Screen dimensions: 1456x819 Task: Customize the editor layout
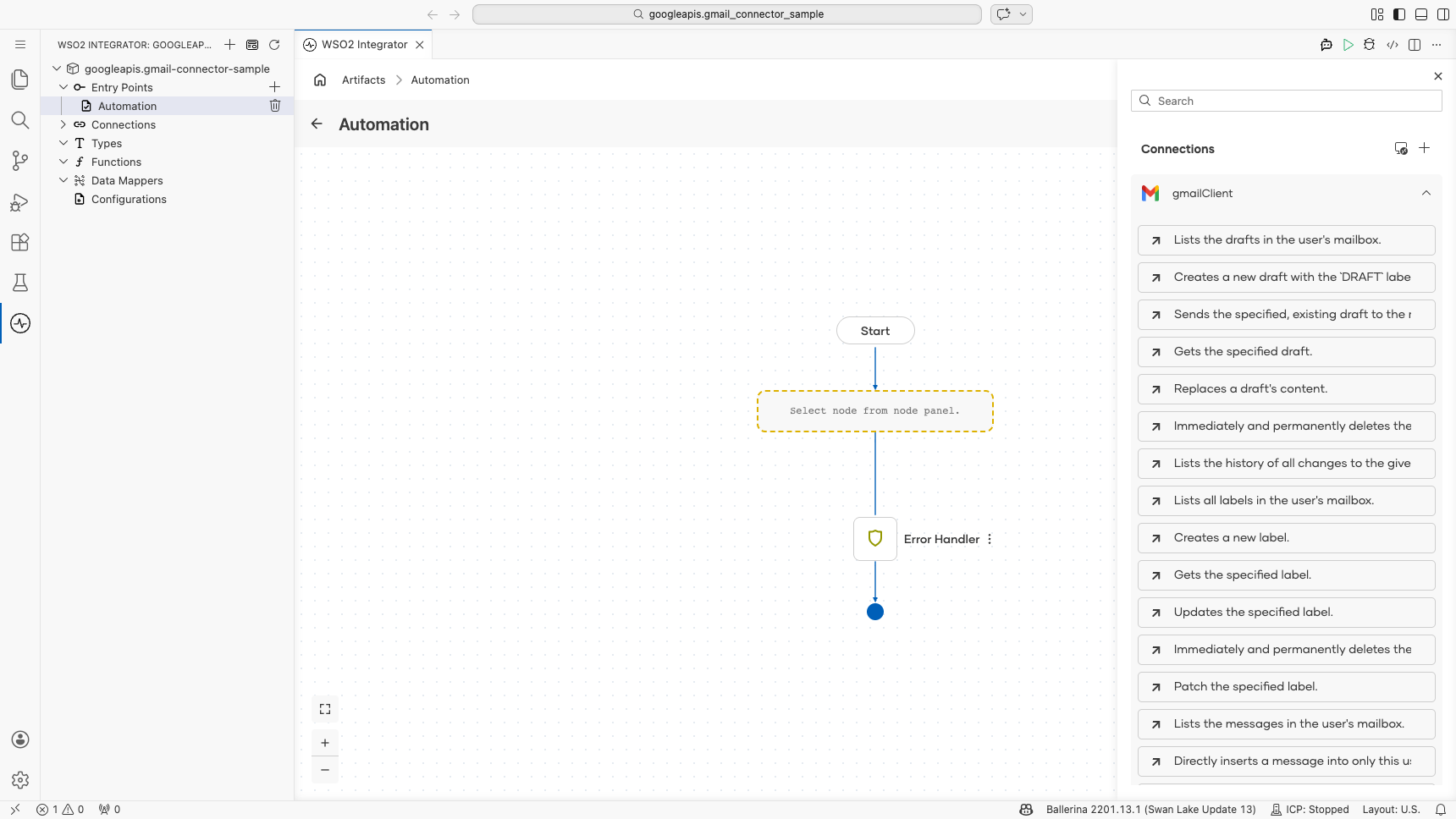(1377, 14)
